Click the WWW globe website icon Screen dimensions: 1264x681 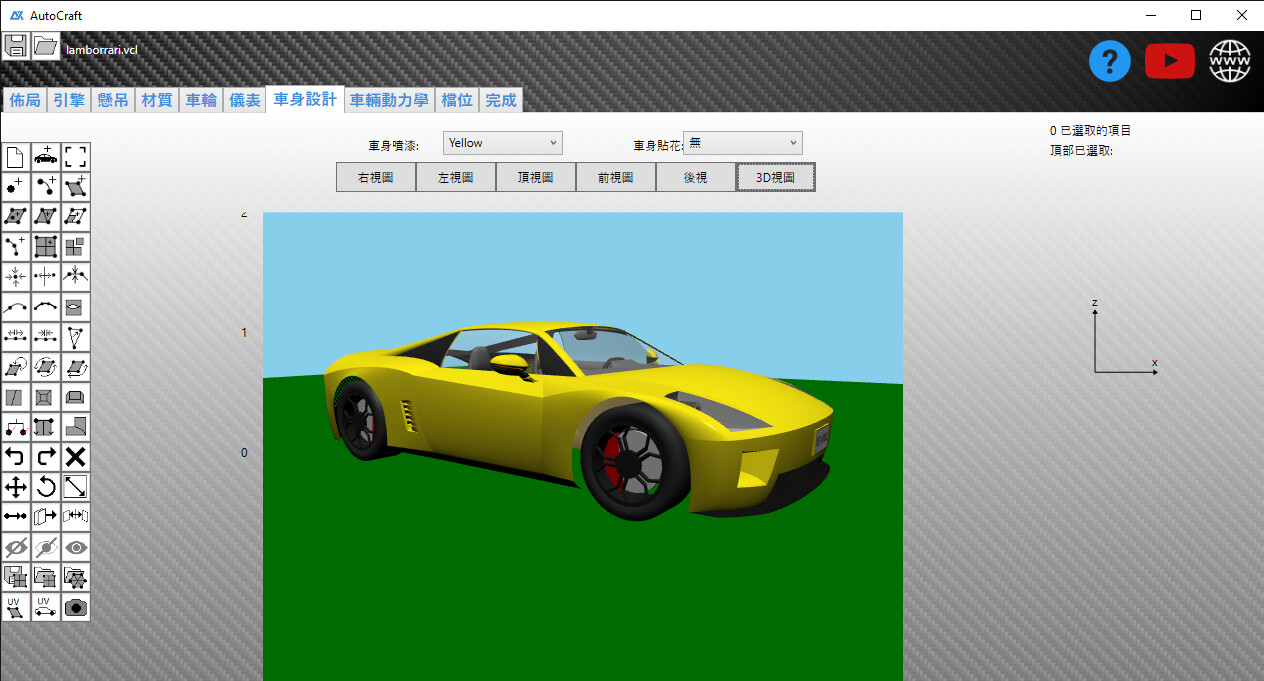pyautogui.click(x=1230, y=62)
